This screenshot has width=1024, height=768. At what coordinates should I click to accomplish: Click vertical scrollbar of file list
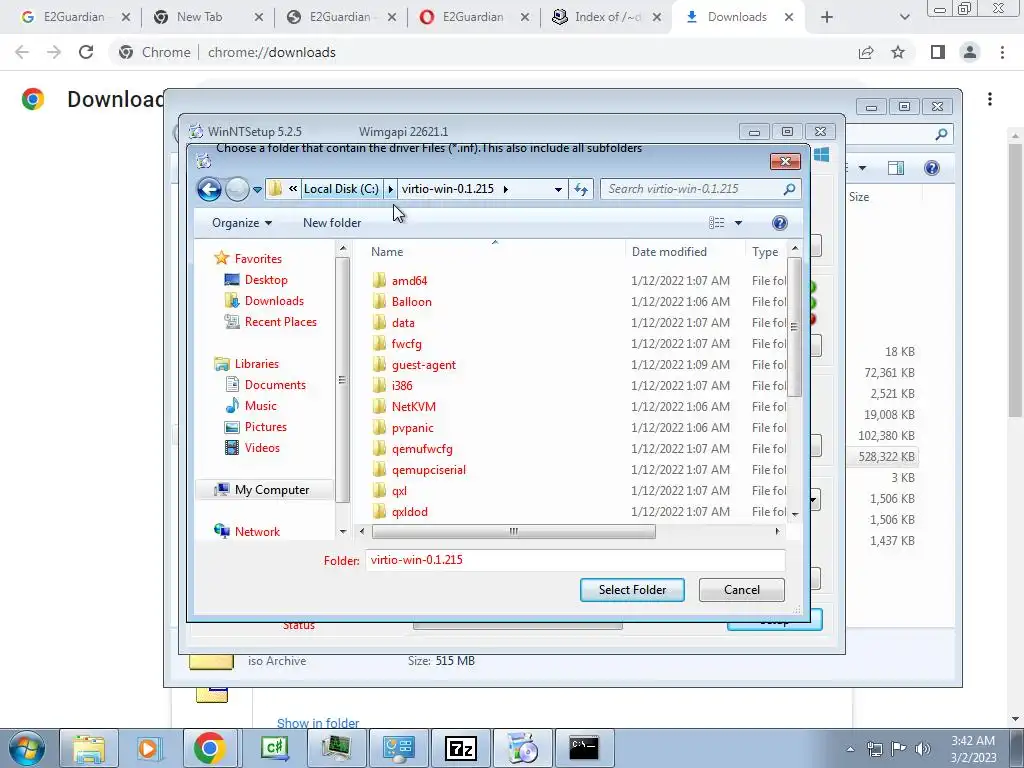pos(794,327)
